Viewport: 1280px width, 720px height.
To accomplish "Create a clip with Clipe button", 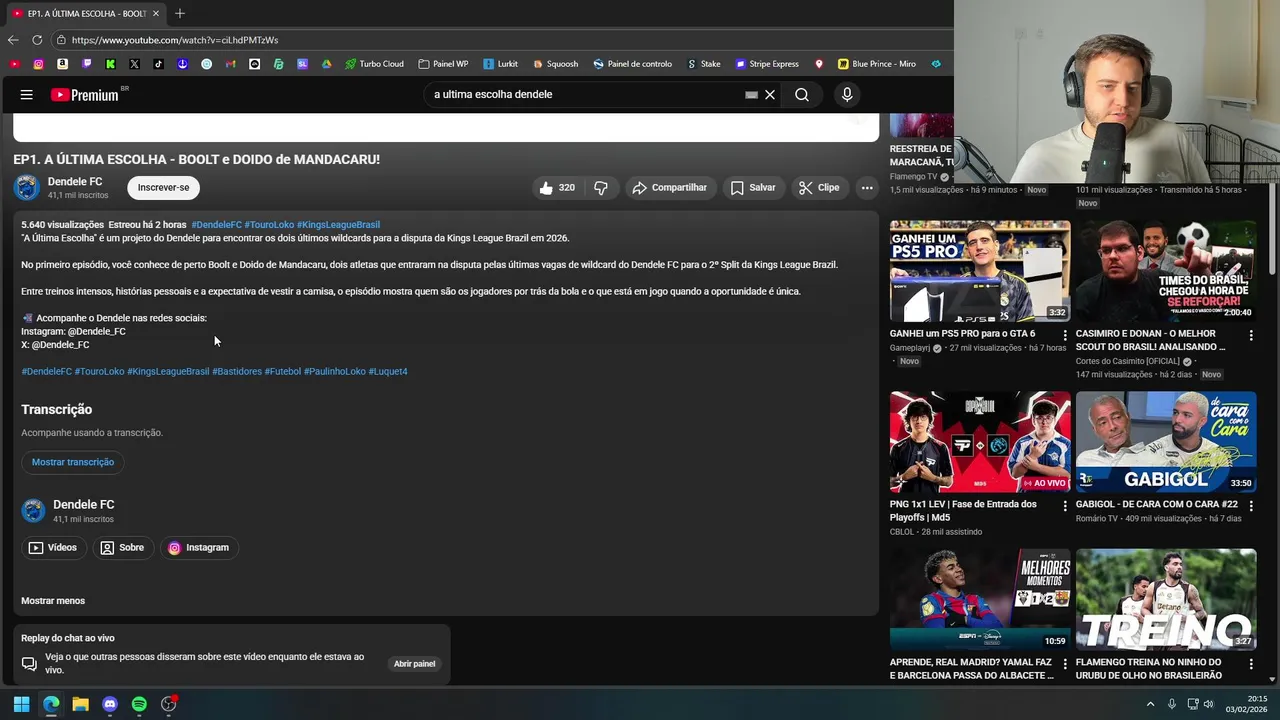I will (818, 188).
